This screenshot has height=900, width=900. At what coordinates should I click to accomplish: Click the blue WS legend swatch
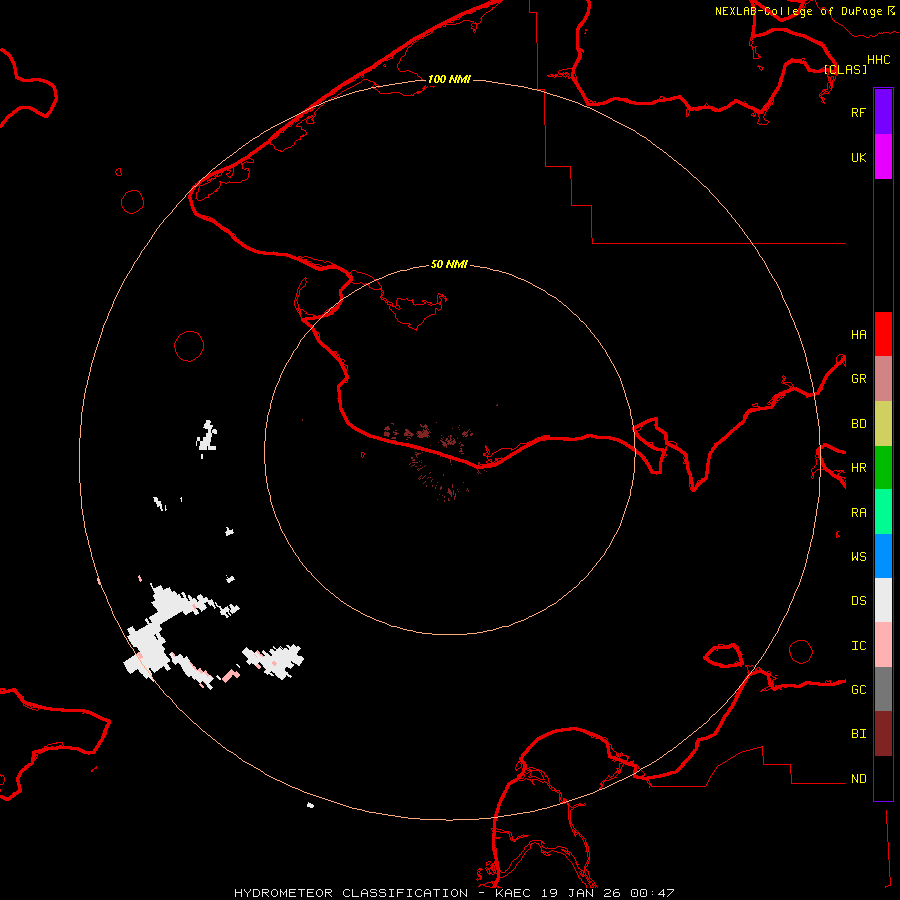[883, 556]
